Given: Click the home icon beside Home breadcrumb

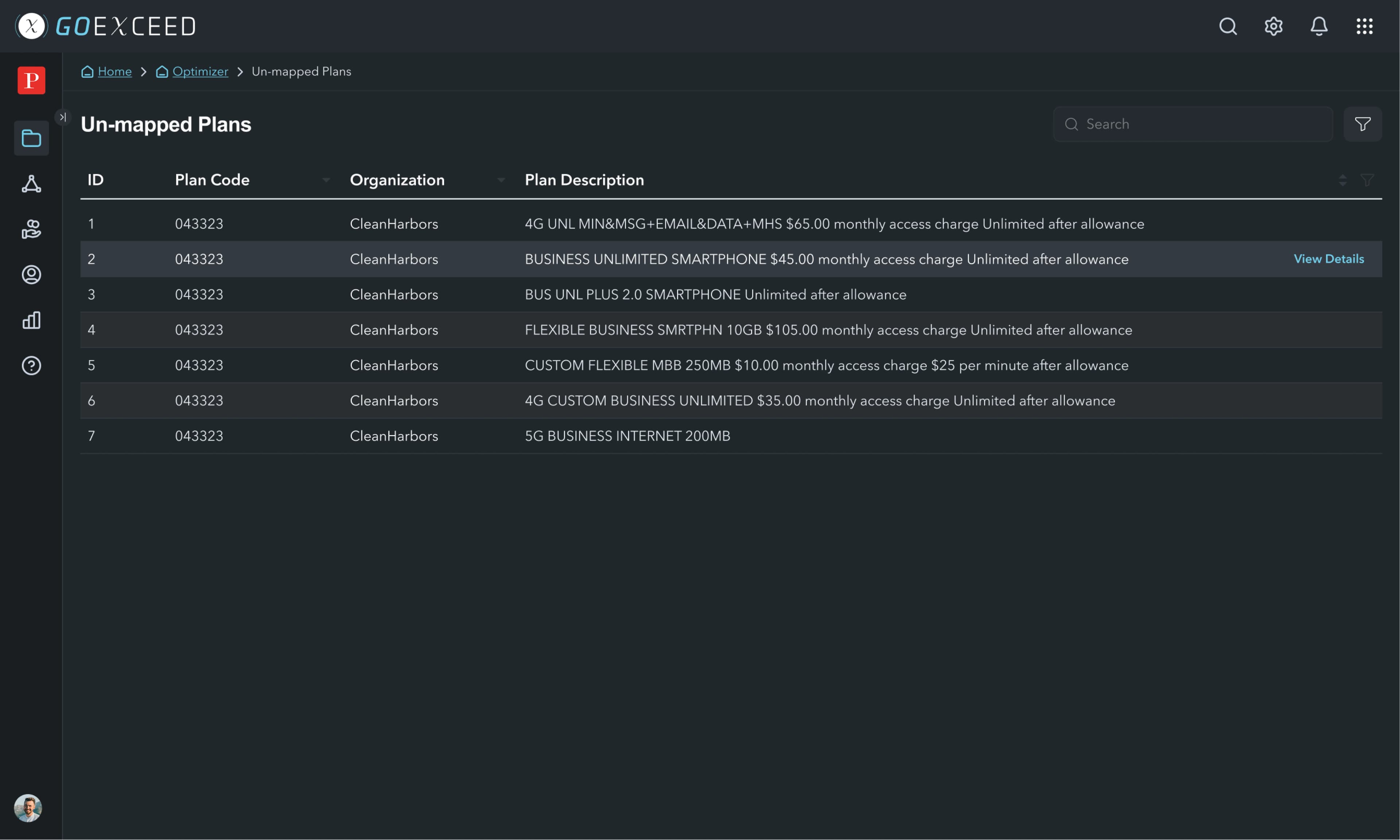Looking at the screenshot, I should (x=87, y=71).
